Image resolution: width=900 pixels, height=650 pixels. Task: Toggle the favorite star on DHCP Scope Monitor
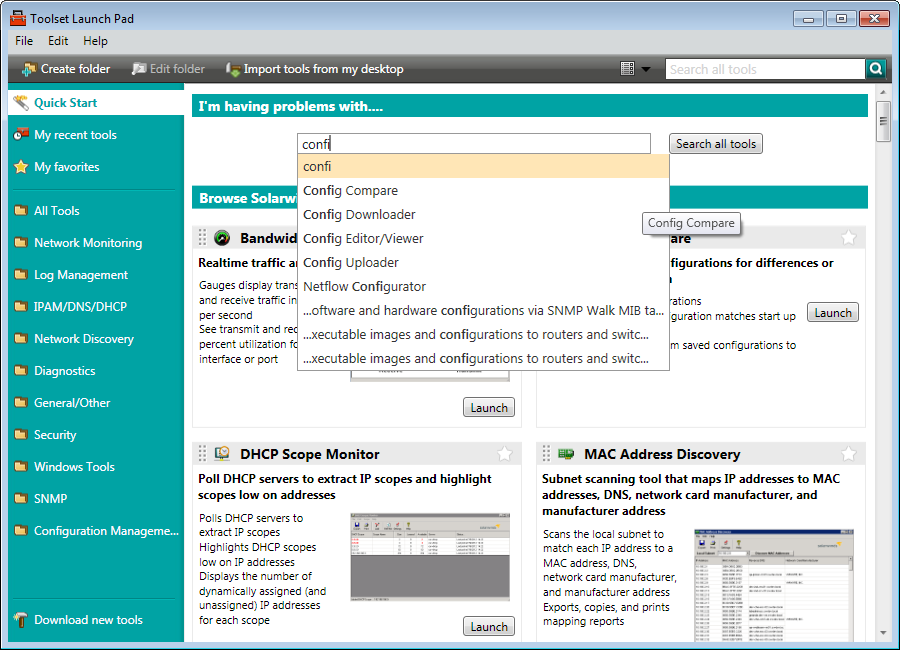click(504, 452)
